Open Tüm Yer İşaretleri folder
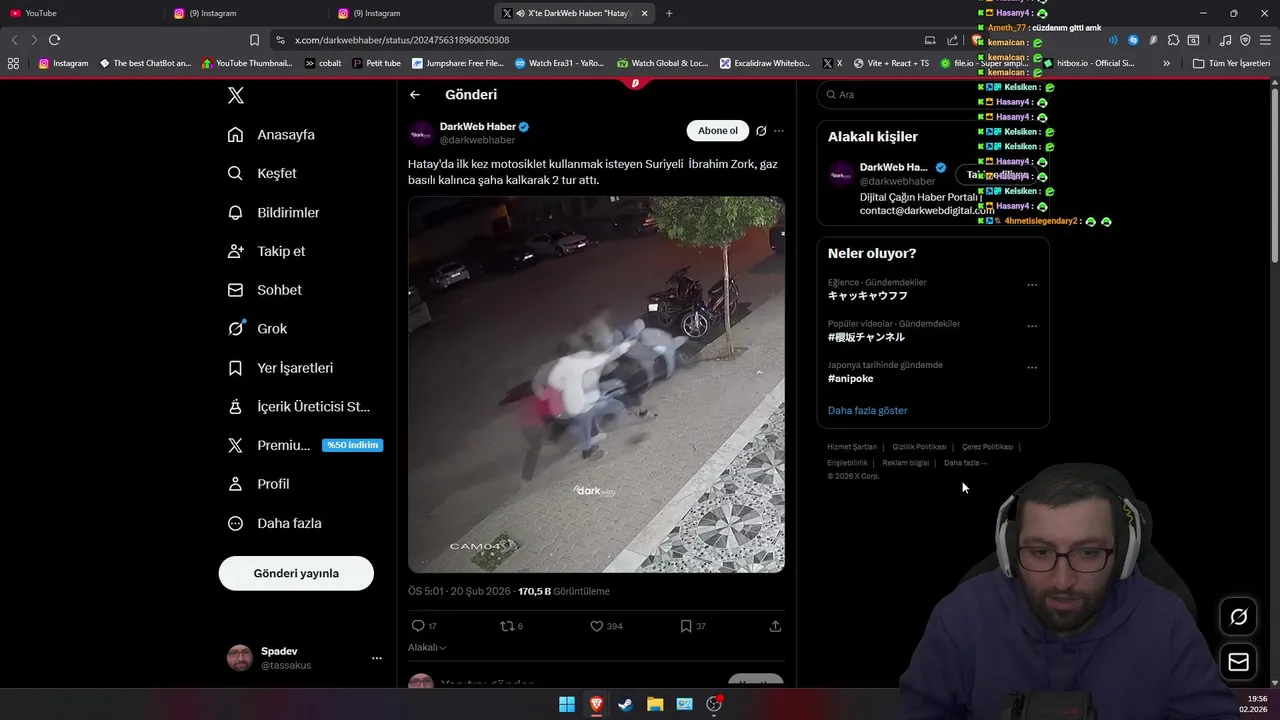The height and width of the screenshot is (720, 1280). [1231, 63]
